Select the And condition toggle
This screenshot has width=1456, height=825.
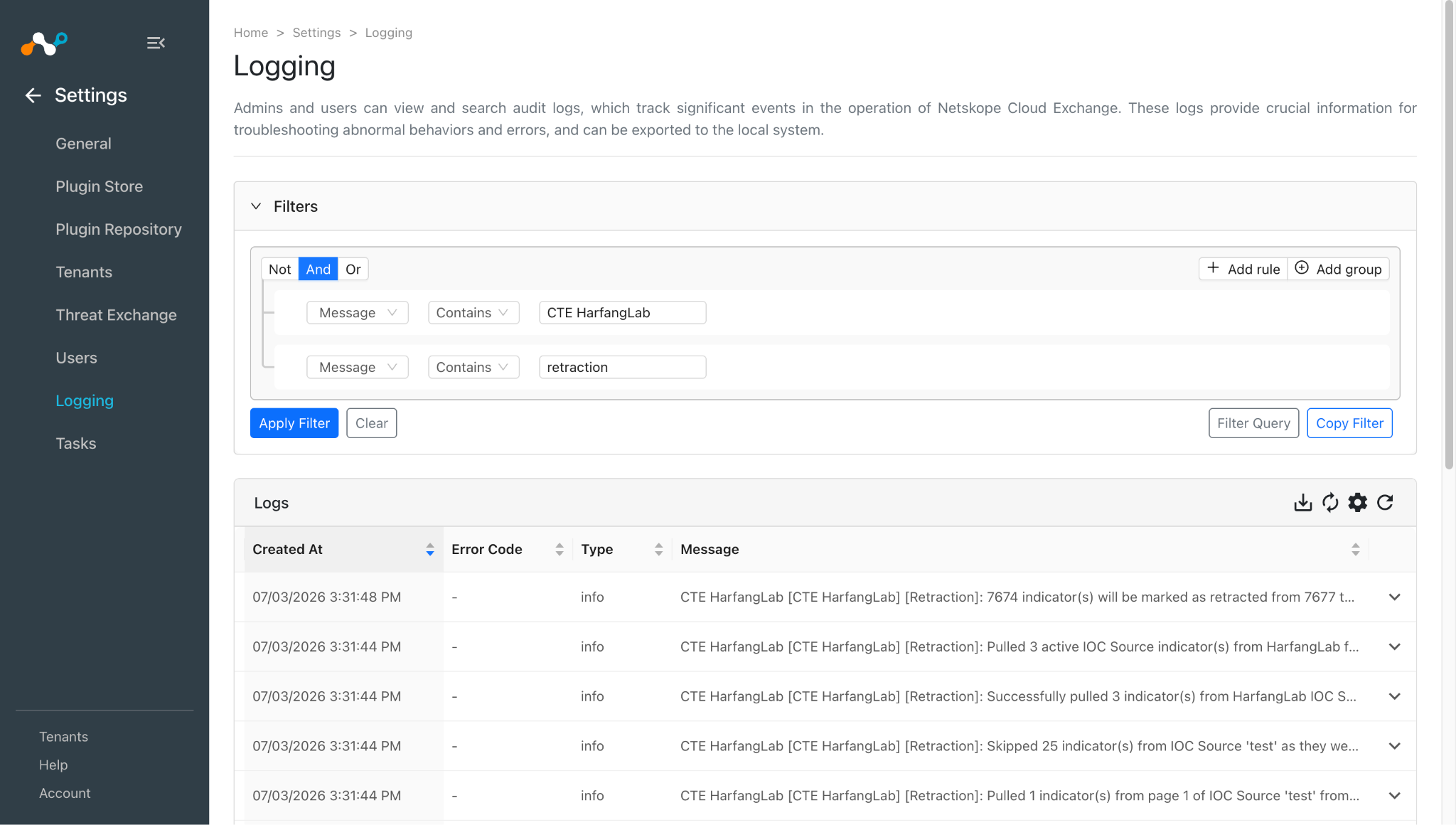(318, 269)
